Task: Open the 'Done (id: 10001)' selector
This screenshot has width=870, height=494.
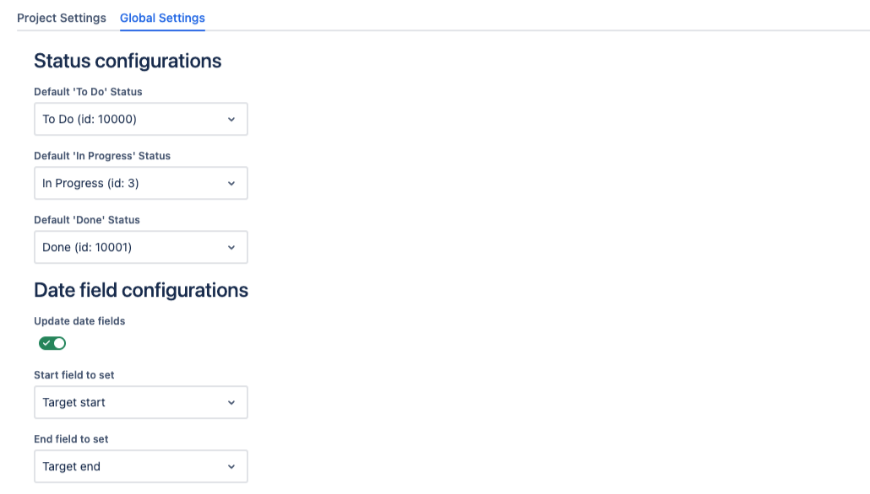Action: 140,247
